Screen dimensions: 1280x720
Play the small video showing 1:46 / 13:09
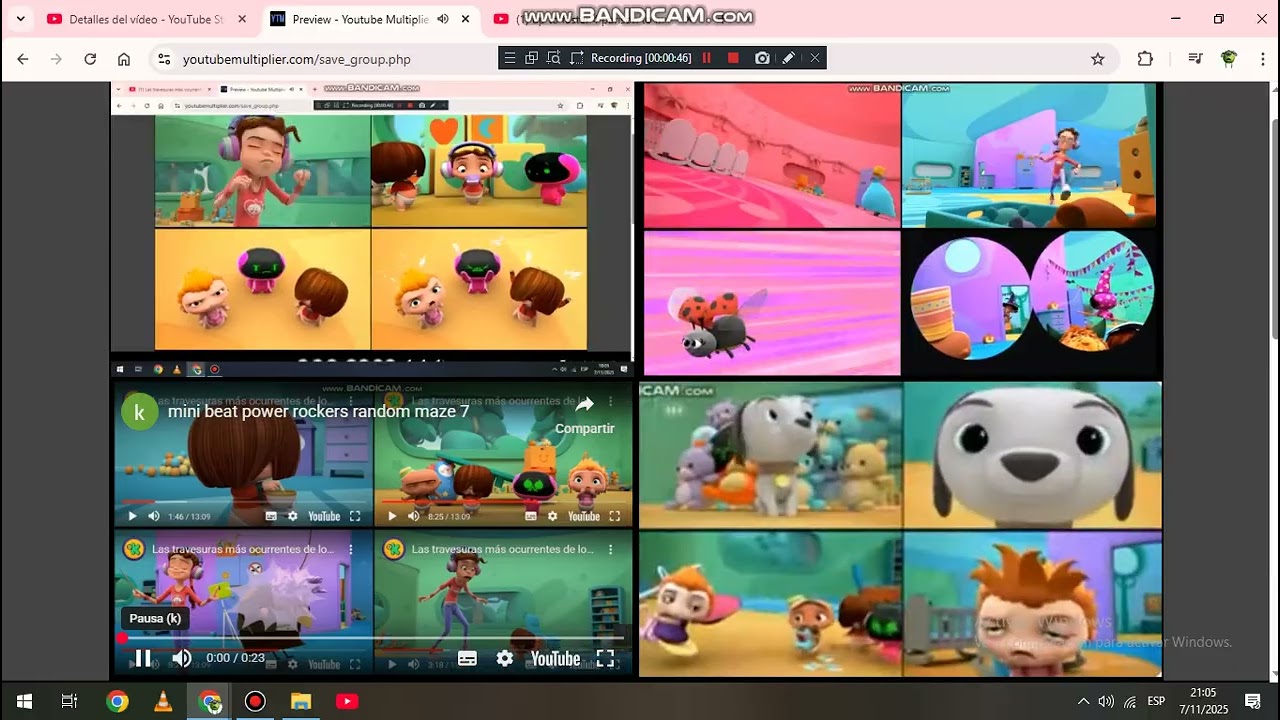click(132, 516)
